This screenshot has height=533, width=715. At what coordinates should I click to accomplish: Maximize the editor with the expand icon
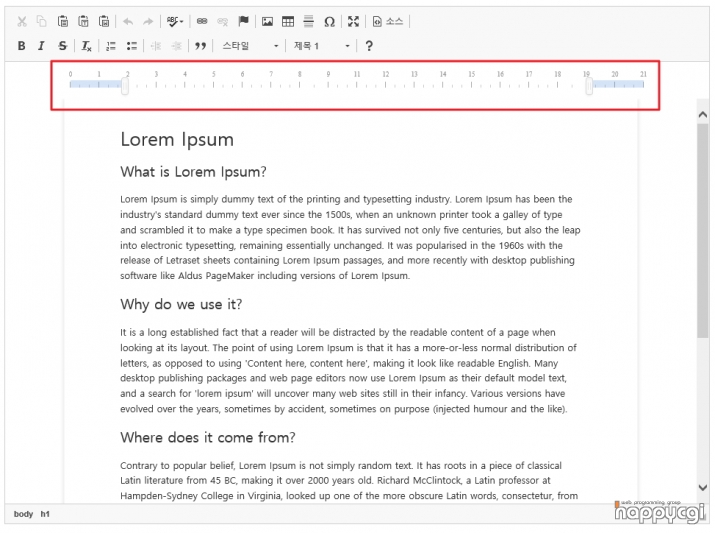pyautogui.click(x=353, y=21)
